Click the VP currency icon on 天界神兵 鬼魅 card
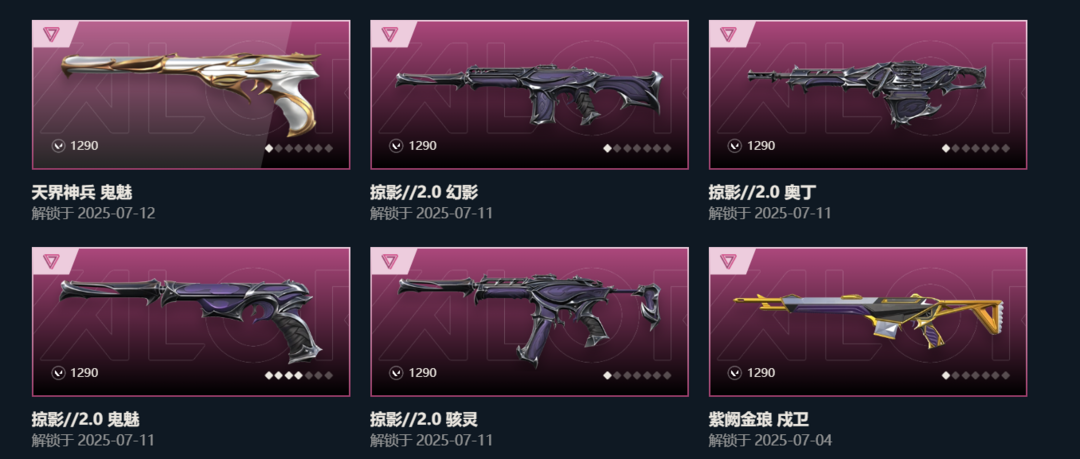 coord(58,145)
